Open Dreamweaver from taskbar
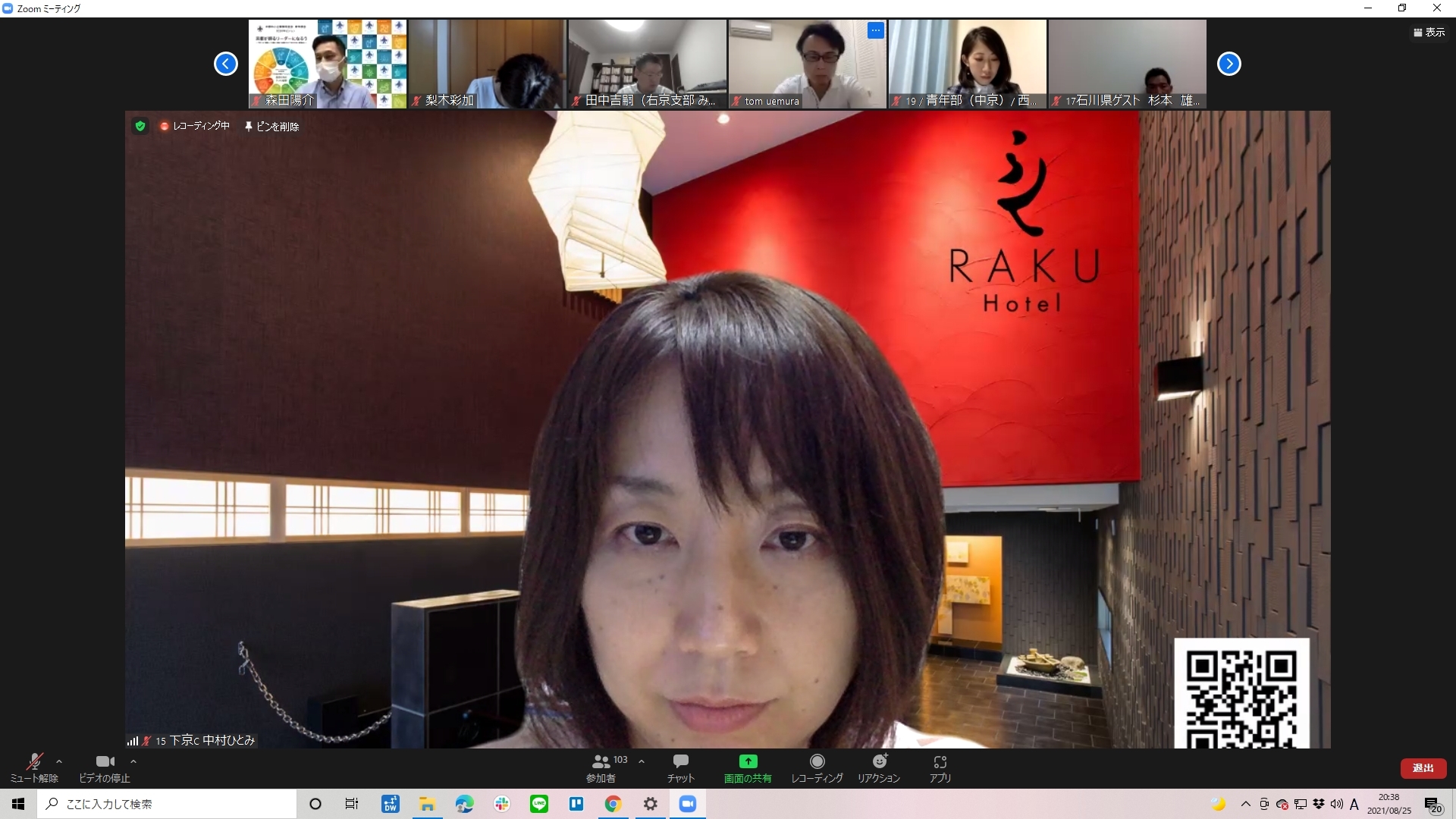The image size is (1456, 819). coord(391,804)
